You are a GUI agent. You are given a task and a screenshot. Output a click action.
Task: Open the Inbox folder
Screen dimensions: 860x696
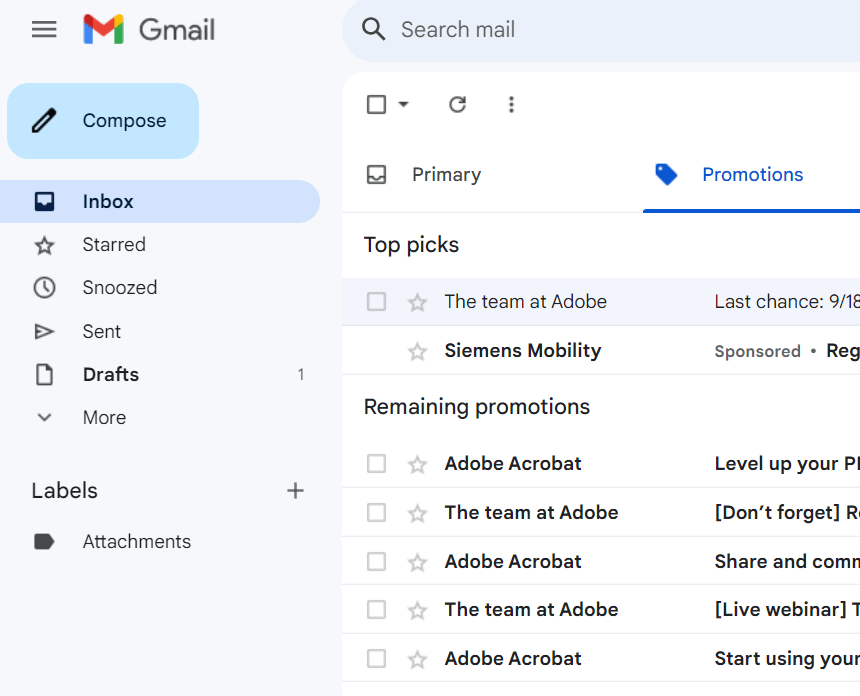click(160, 201)
